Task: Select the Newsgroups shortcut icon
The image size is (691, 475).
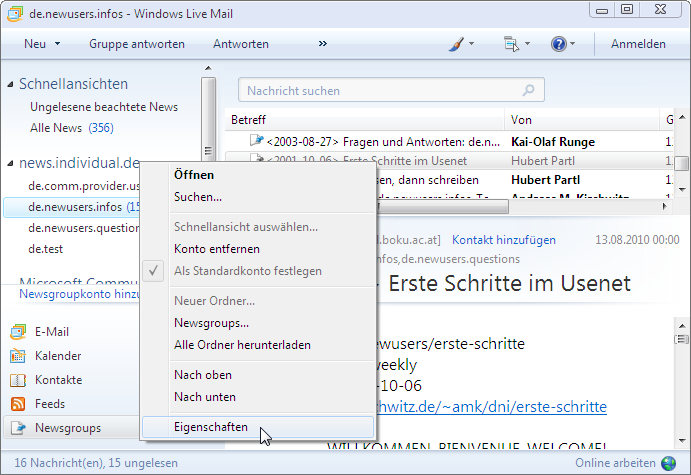Action: pos(18,428)
